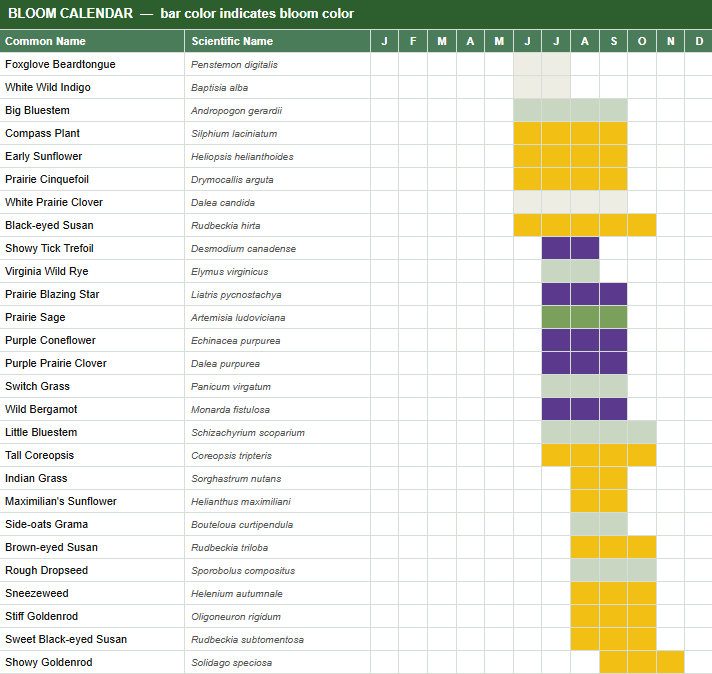712x674 pixels.
Task: Select Early Sunflower in the list
Action: (x=92, y=156)
